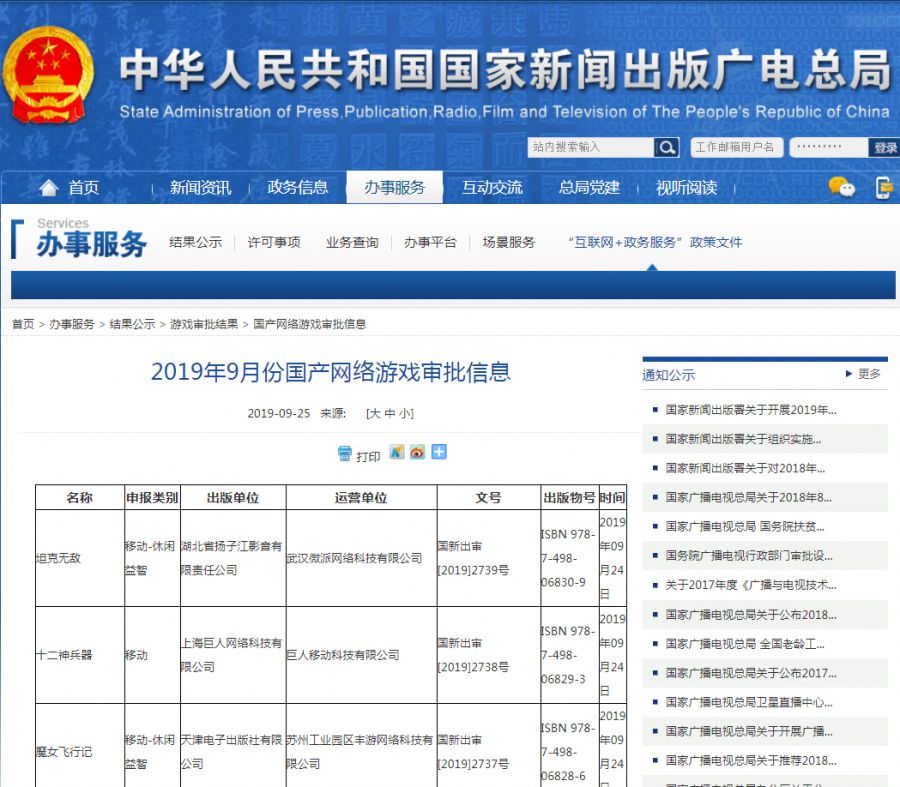
Task: Open the WeChat icon in navigation bar
Action: pos(841,187)
